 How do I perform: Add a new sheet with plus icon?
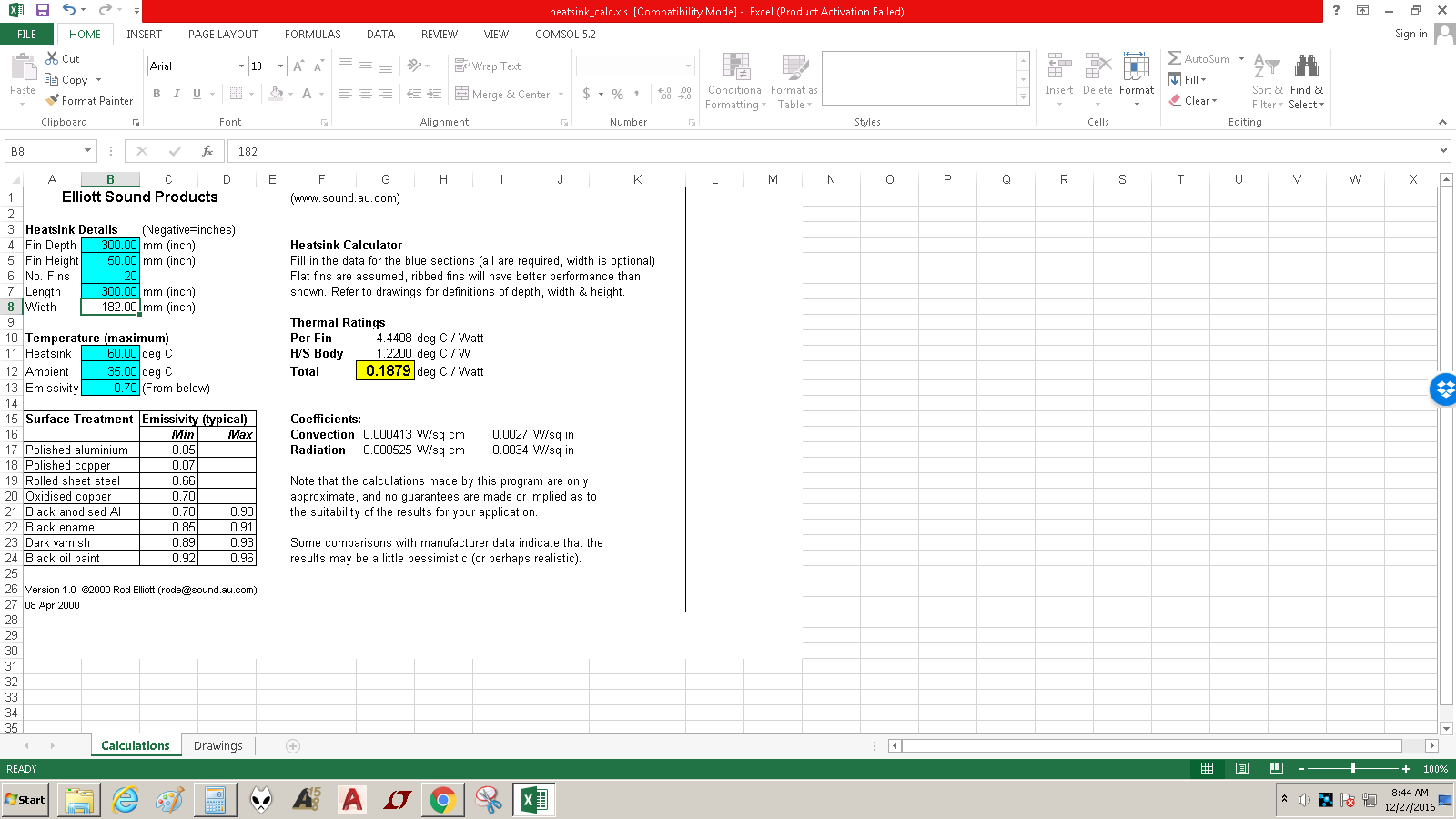tap(293, 746)
